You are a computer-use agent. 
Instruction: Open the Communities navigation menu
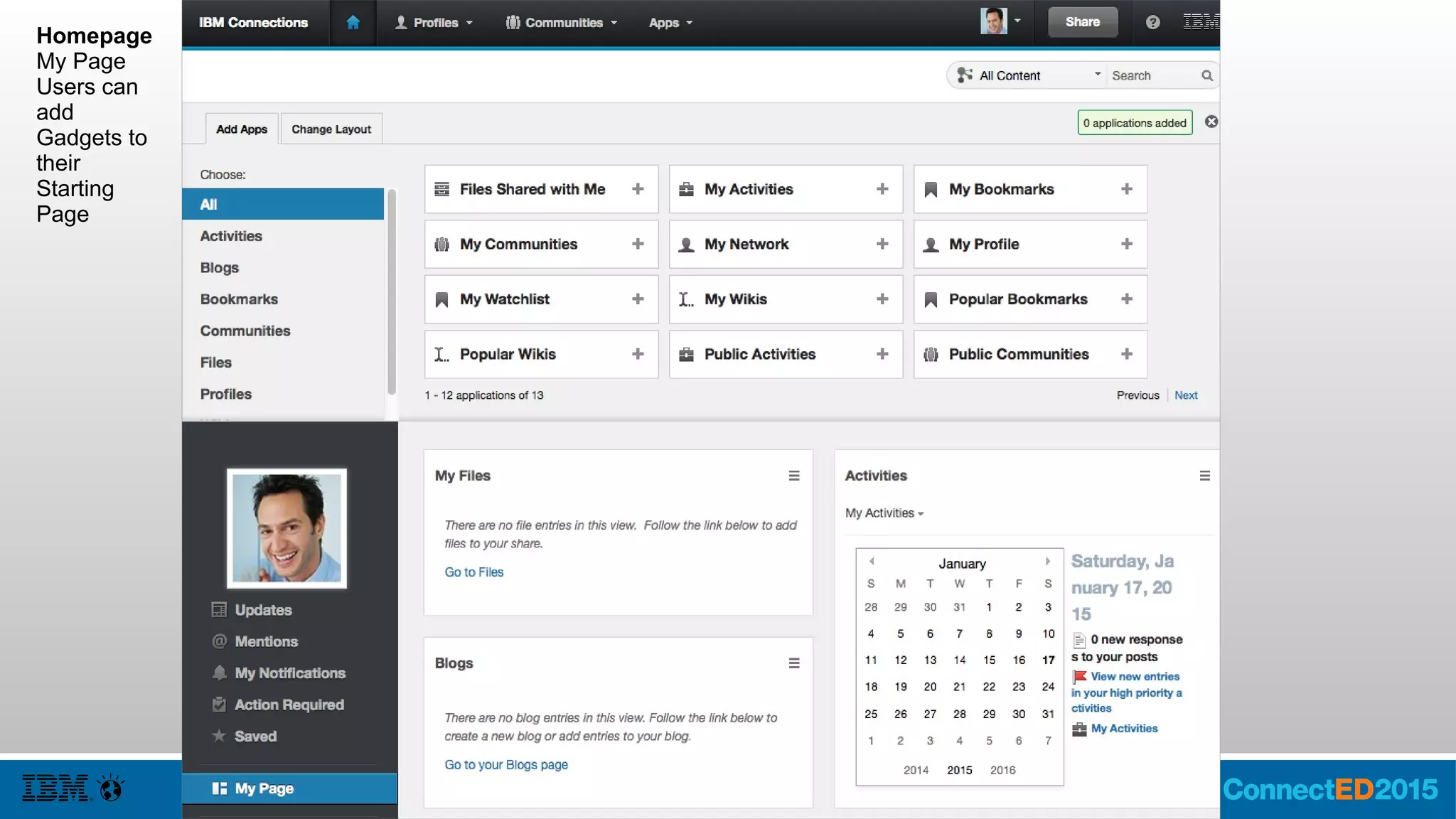[562, 23]
